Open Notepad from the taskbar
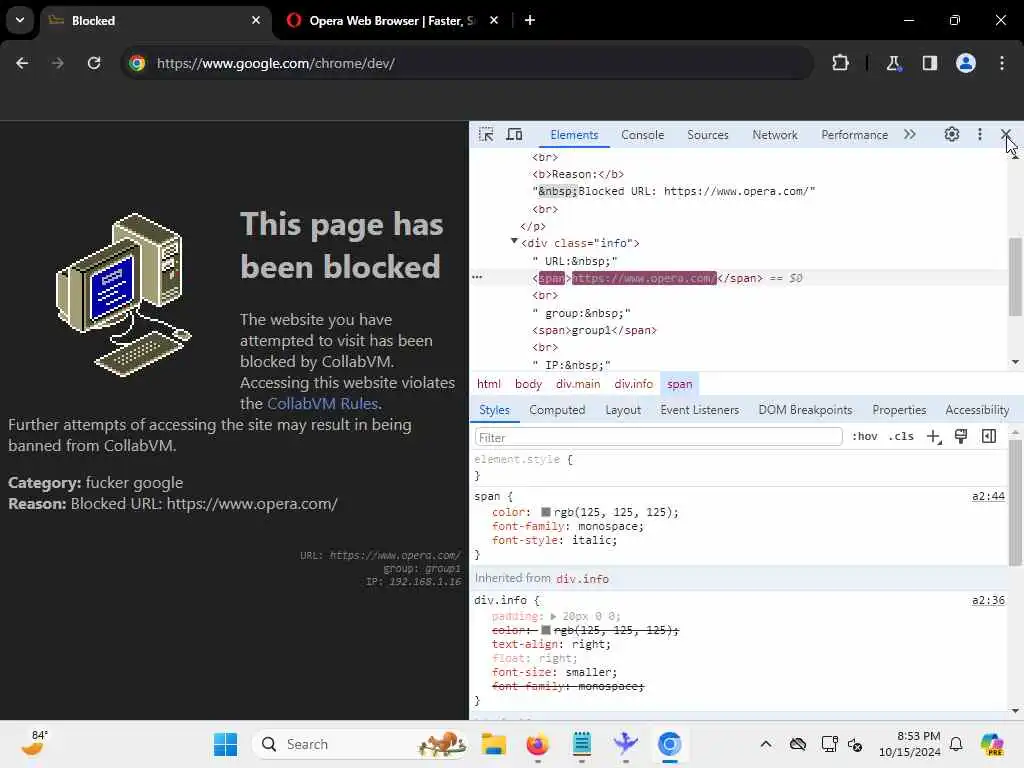The width and height of the screenshot is (1024, 768). pyautogui.click(x=581, y=744)
